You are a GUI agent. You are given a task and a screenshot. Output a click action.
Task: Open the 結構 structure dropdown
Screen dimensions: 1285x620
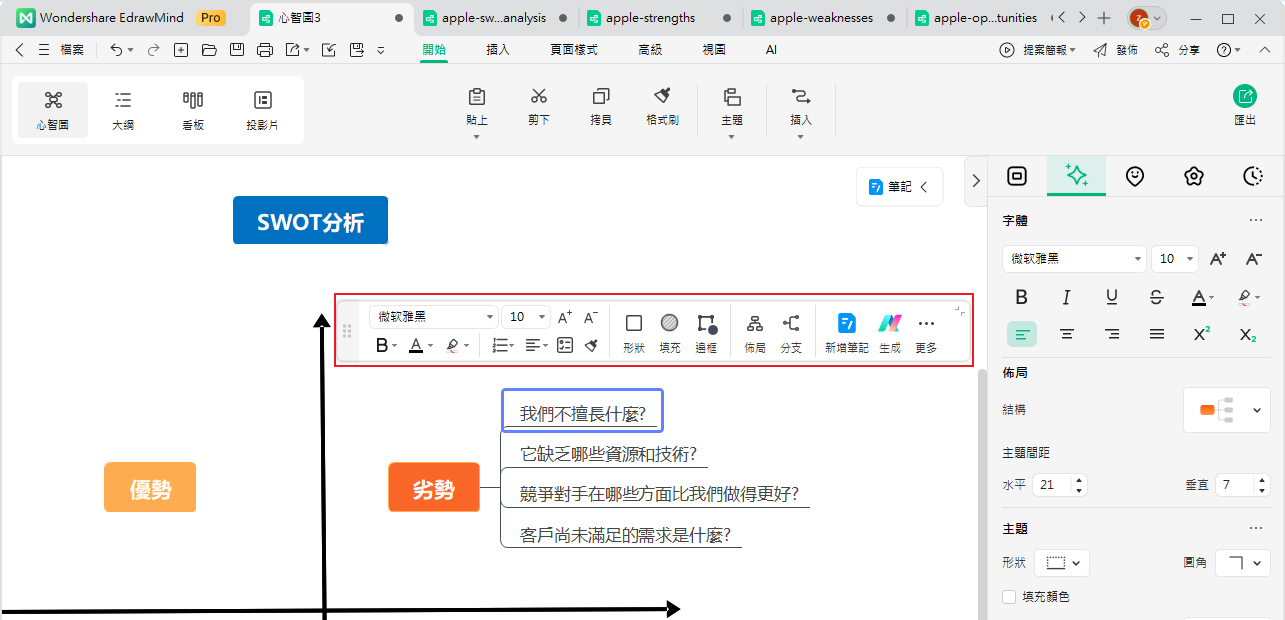[x=1226, y=409]
